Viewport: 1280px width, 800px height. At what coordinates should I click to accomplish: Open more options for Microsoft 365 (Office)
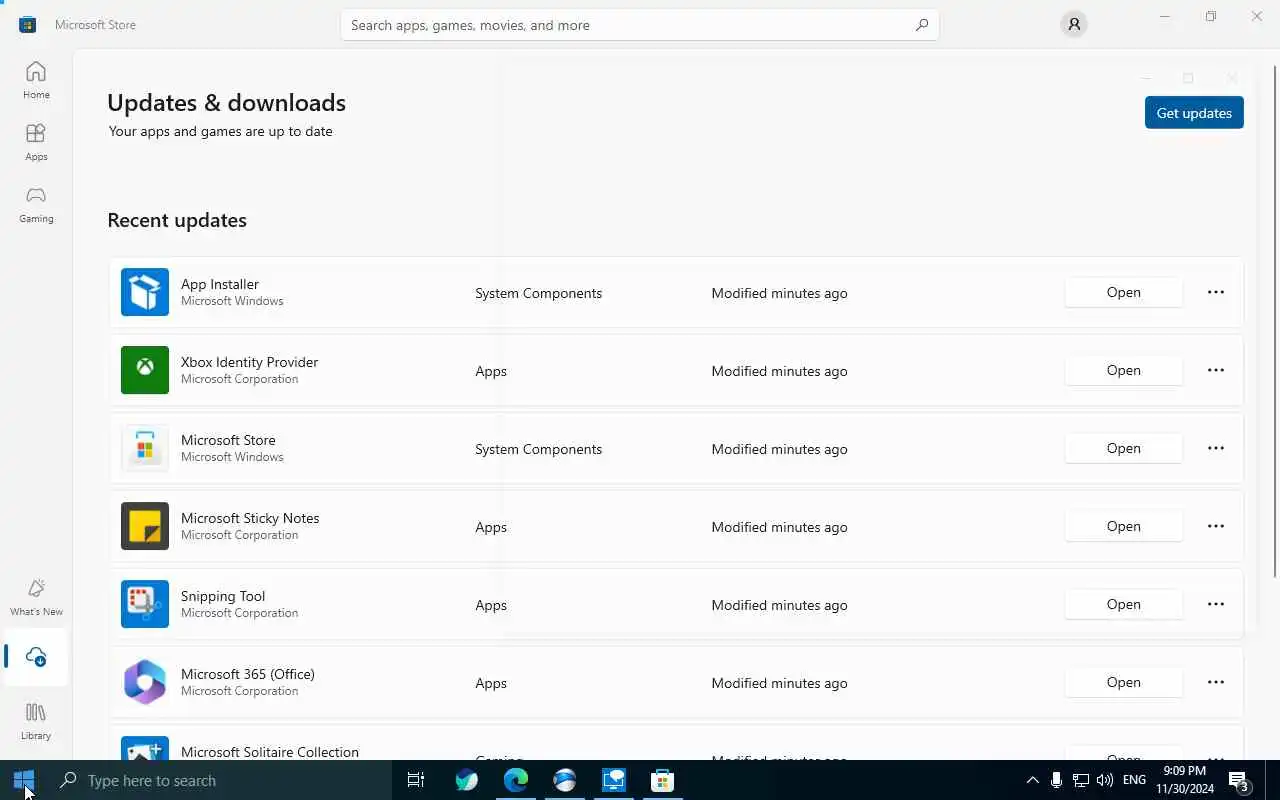pos(1216,682)
